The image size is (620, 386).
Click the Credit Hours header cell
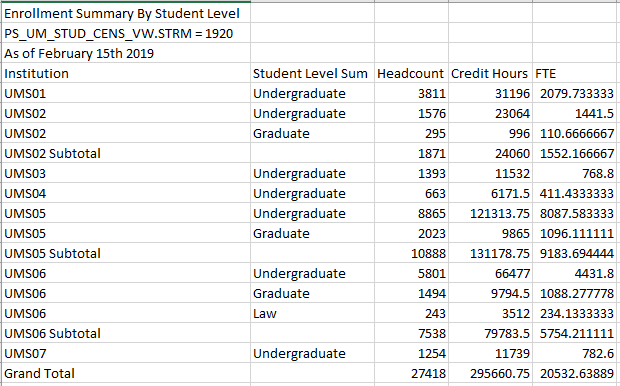(490, 73)
